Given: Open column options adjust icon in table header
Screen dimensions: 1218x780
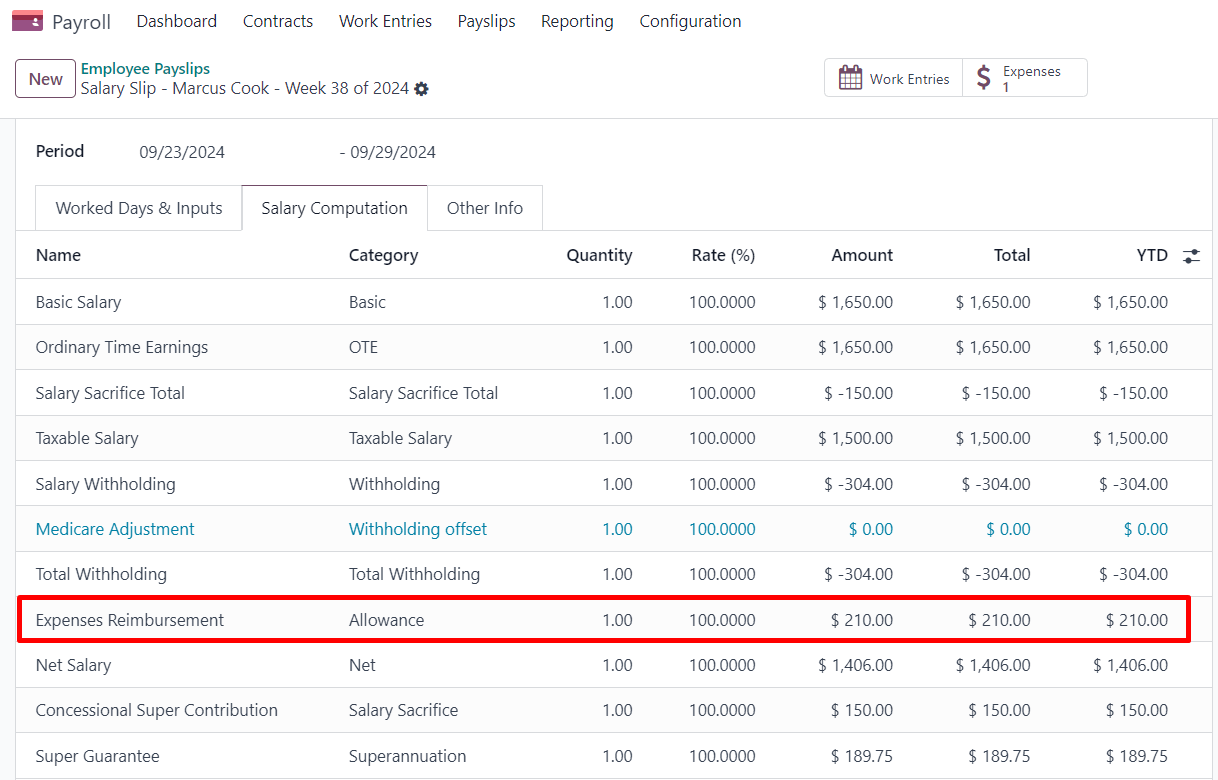Looking at the screenshot, I should point(1191,256).
